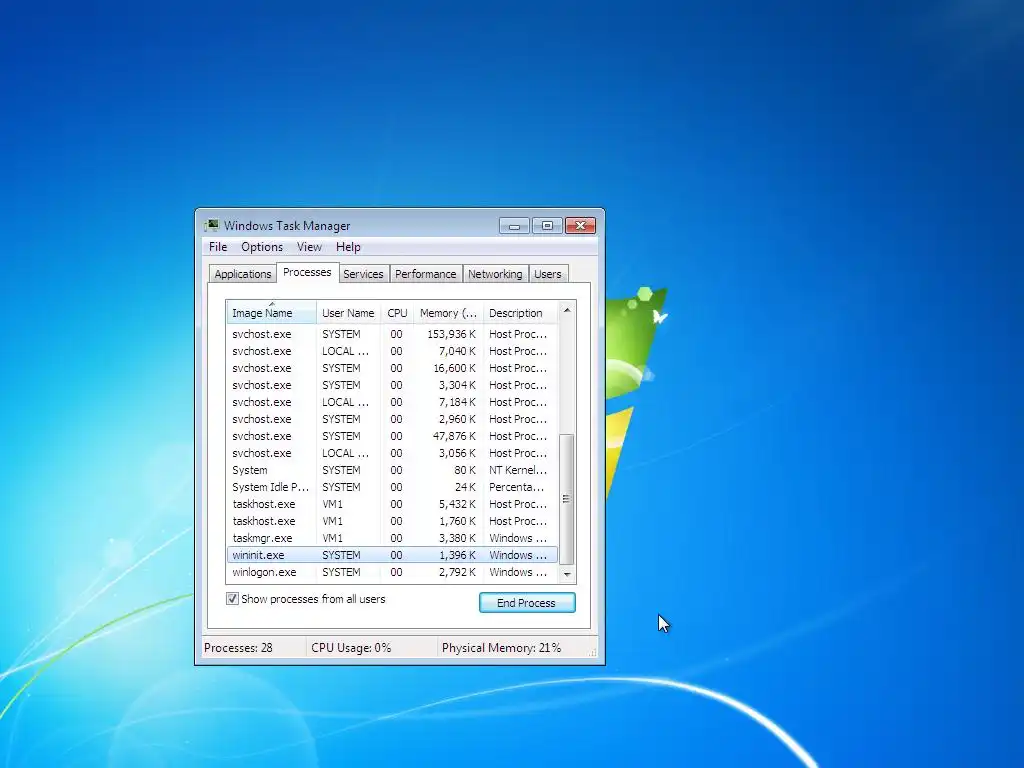The height and width of the screenshot is (768, 1024).
Task: Select the wininit.exe process row
Action: pyautogui.click(x=392, y=554)
